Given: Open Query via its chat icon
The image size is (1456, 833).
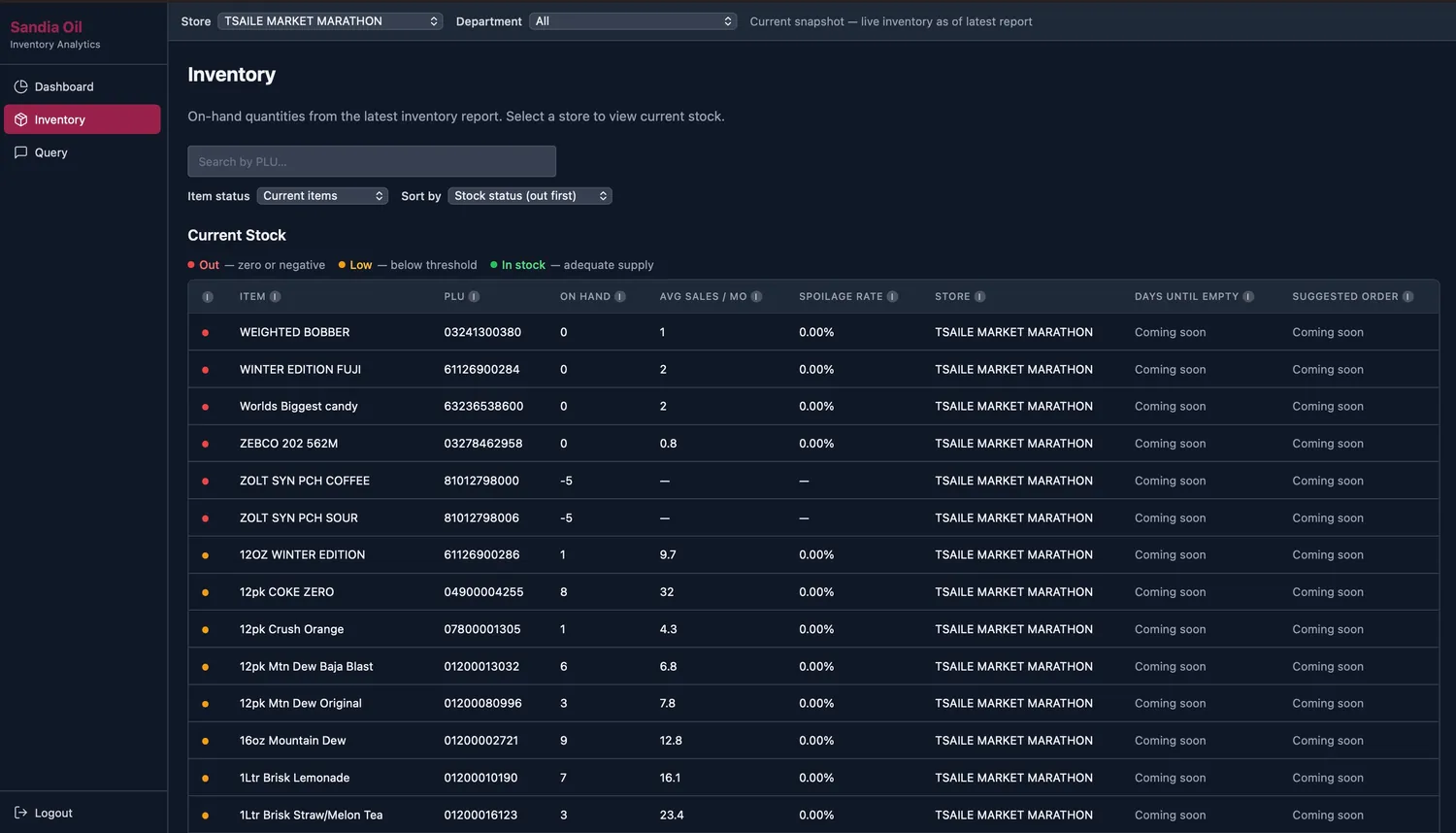Looking at the screenshot, I should (19, 152).
